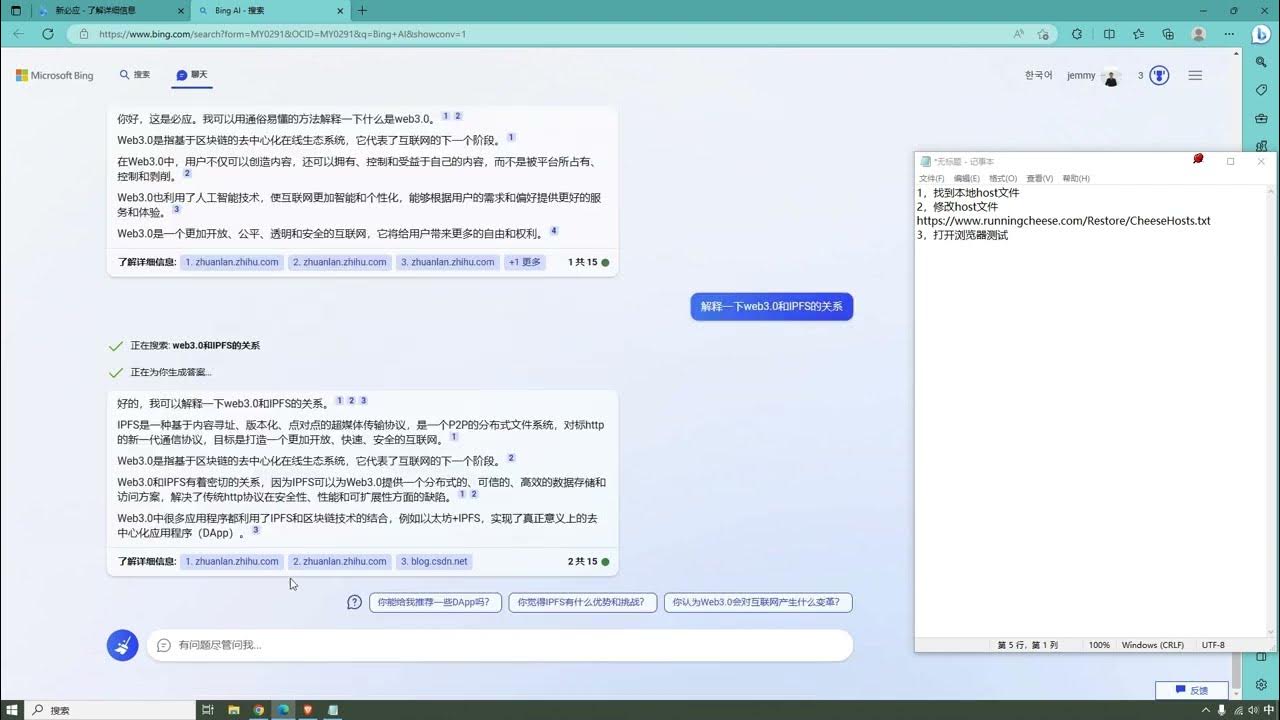
Task: Open Brave browser from the taskbar
Action: click(308, 709)
